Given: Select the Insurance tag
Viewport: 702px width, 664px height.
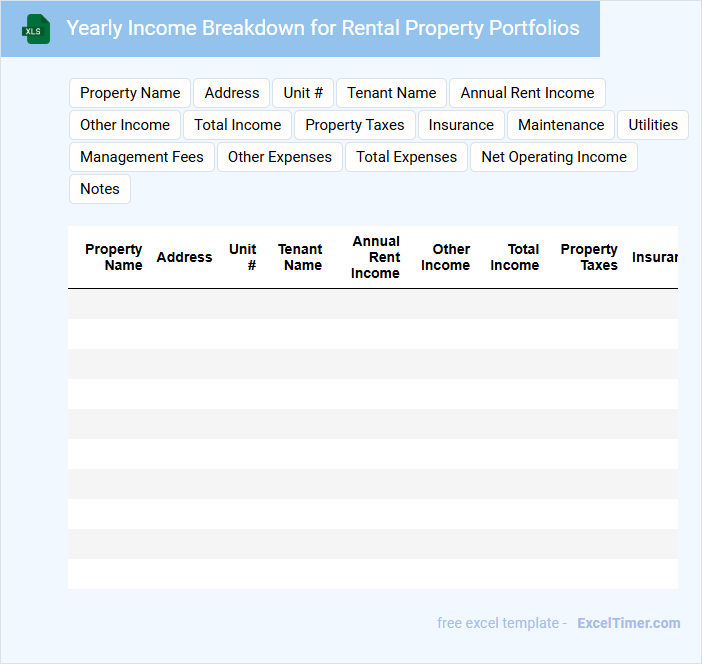Looking at the screenshot, I should 461,125.
